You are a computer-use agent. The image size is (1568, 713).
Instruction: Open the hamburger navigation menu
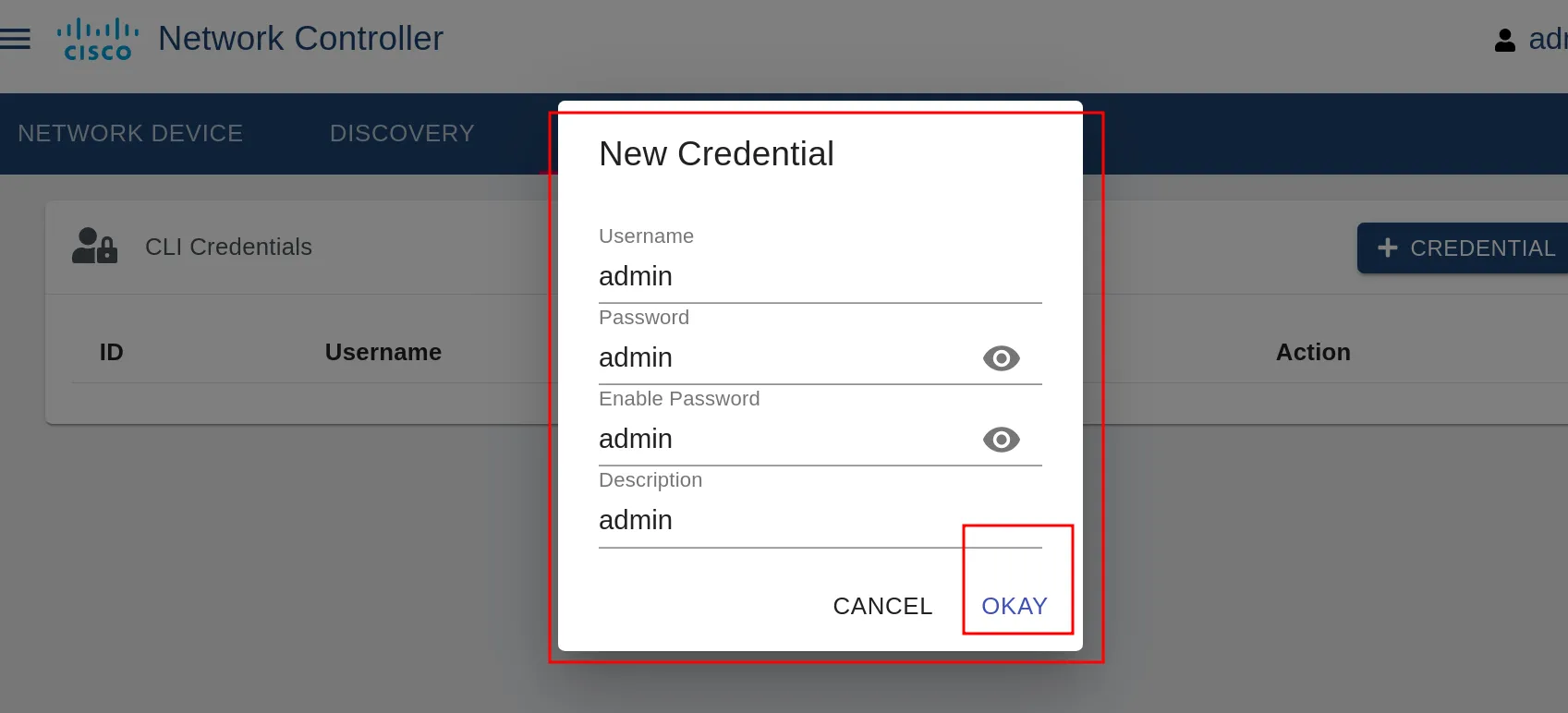click(x=16, y=39)
